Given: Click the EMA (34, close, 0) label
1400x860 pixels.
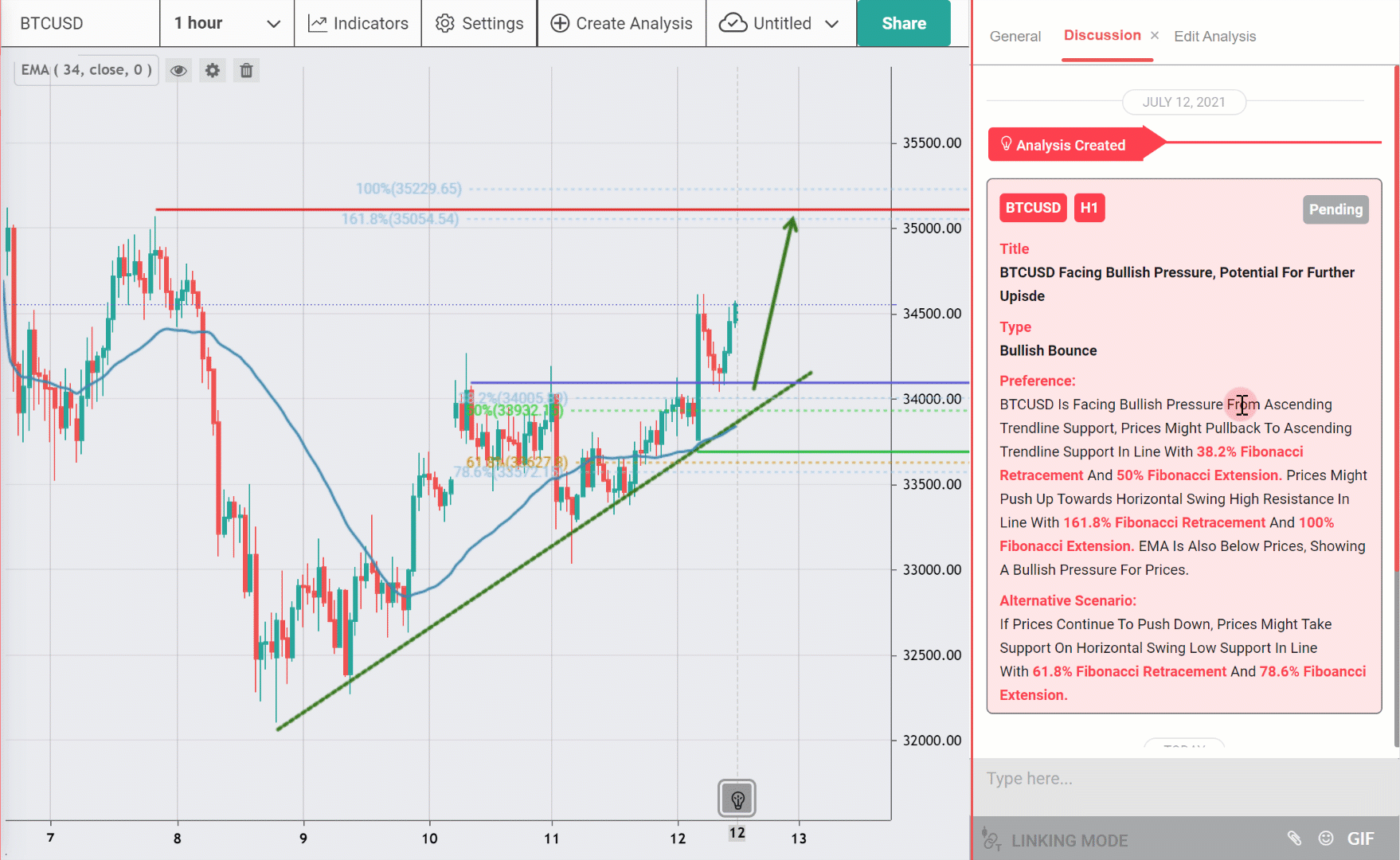Looking at the screenshot, I should point(87,70).
